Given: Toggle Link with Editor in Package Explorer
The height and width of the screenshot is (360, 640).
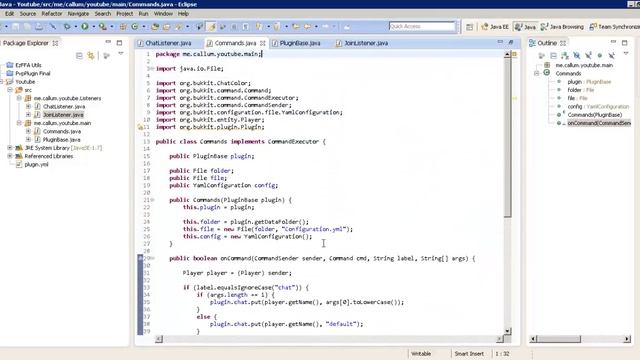Looking at the screenshot, I should [x=91, y=56].
